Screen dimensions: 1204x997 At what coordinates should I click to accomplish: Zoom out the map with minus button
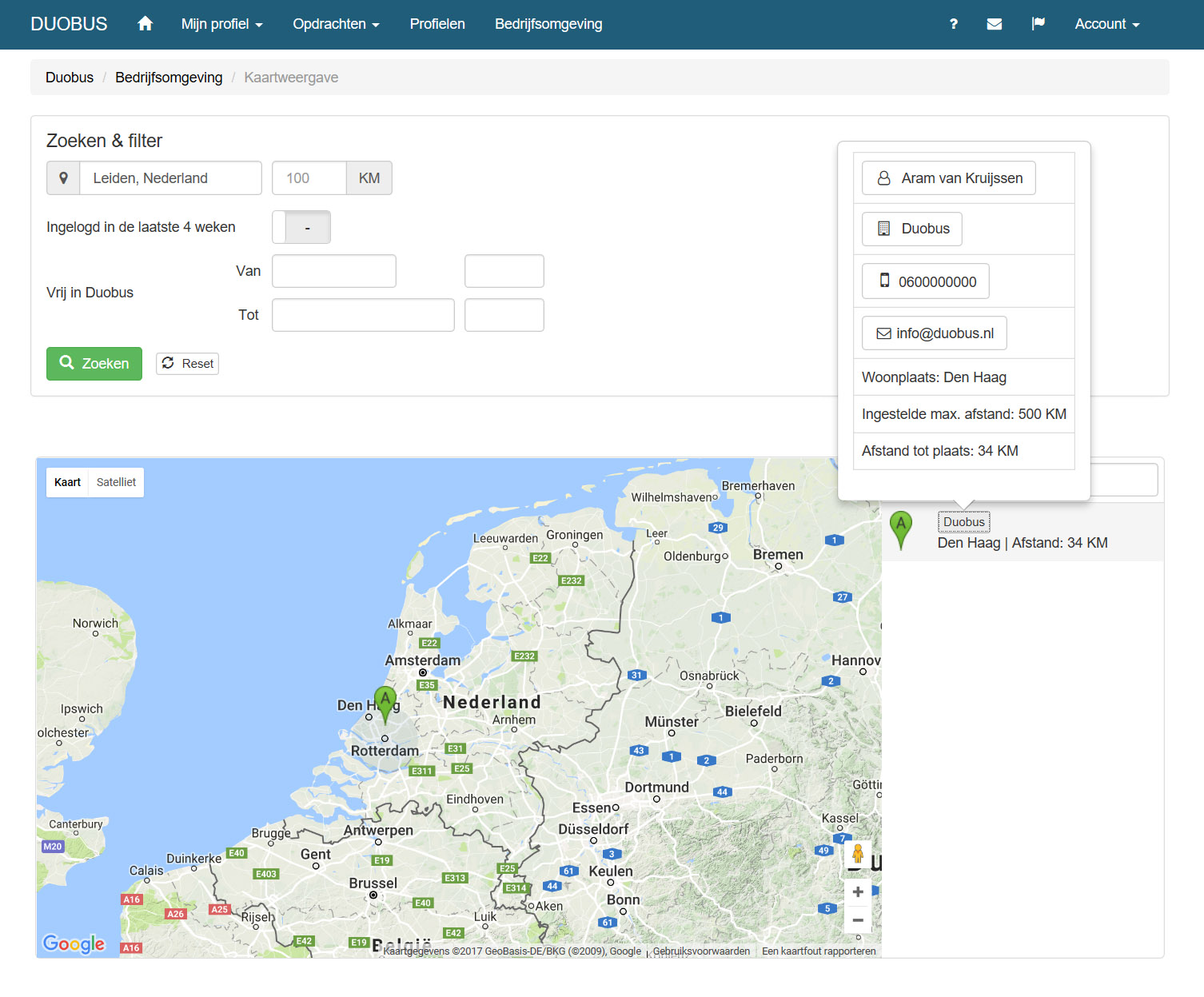pyautogui.click(x=858, y=920)
